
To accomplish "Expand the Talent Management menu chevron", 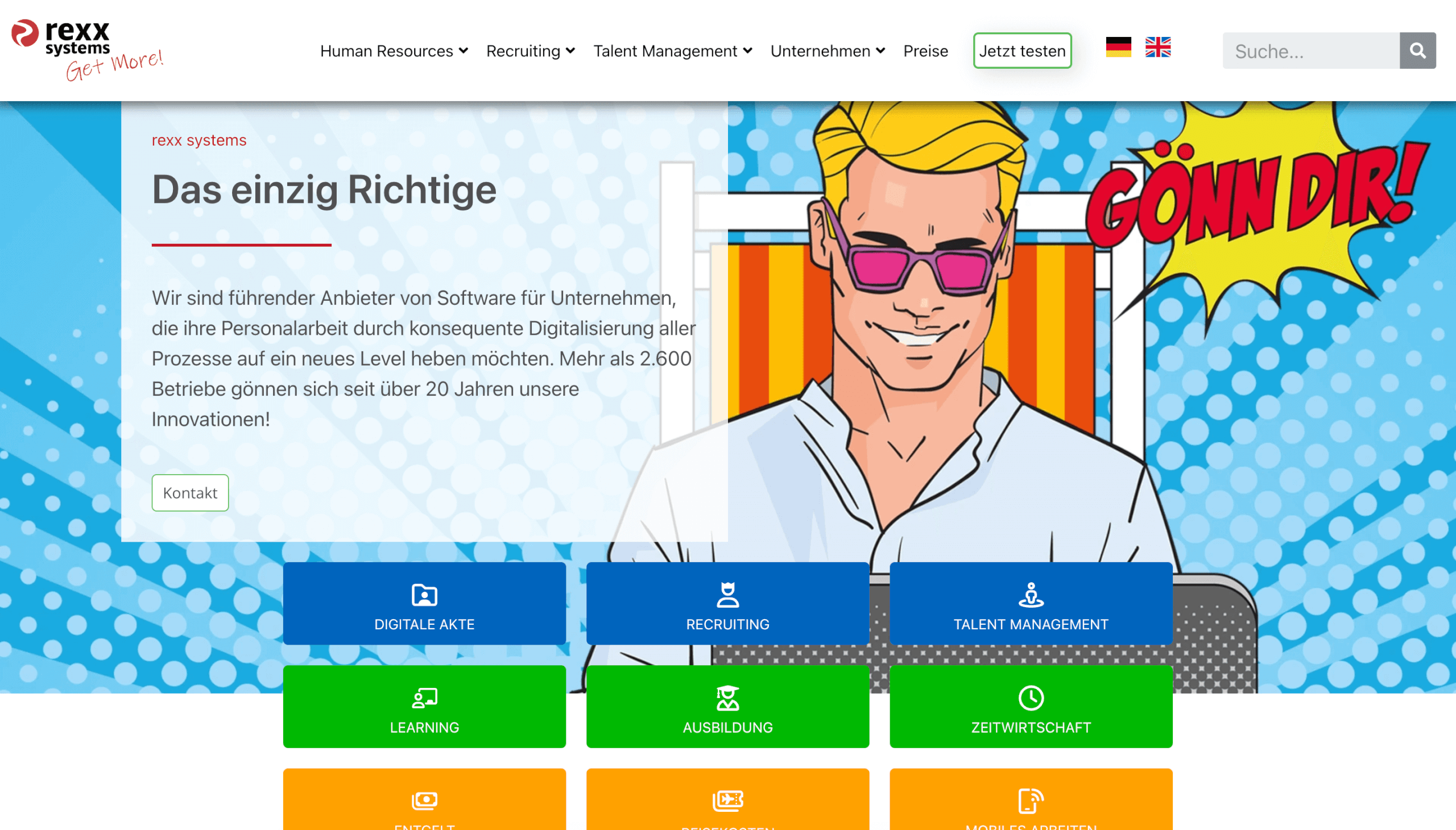I will point(748,51).
